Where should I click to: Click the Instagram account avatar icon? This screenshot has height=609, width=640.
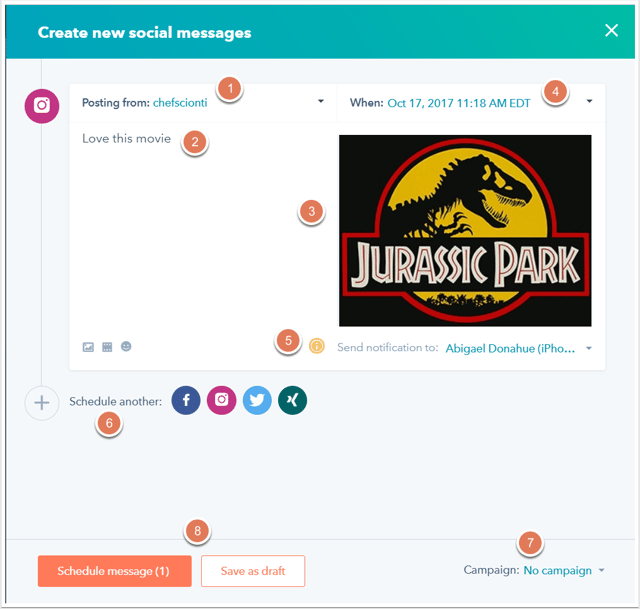pos(42,106)
